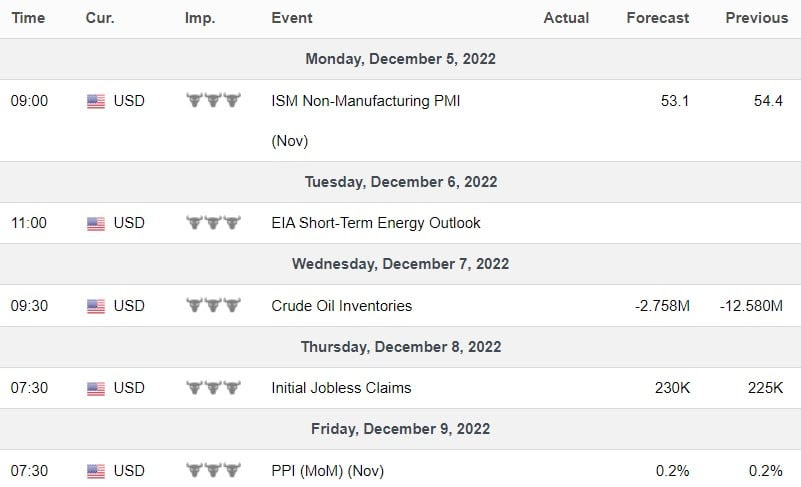Click the bull importance icons for Crude Oil Inventories
Viewport: 801px width, 487px height.
[213, 305]
